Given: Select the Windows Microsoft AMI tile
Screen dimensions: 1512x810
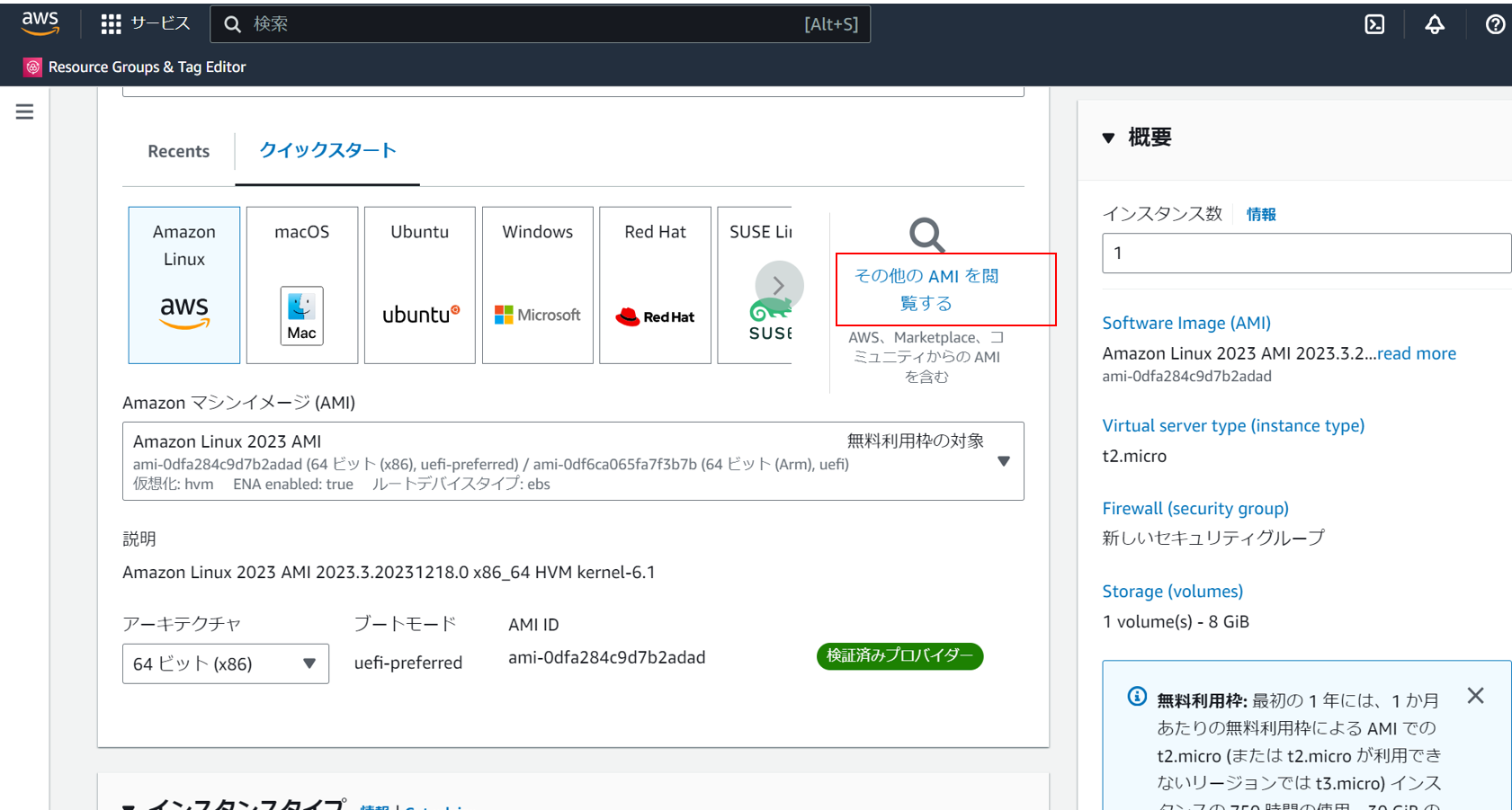Looking at the screenshot, I should point(538,285).
